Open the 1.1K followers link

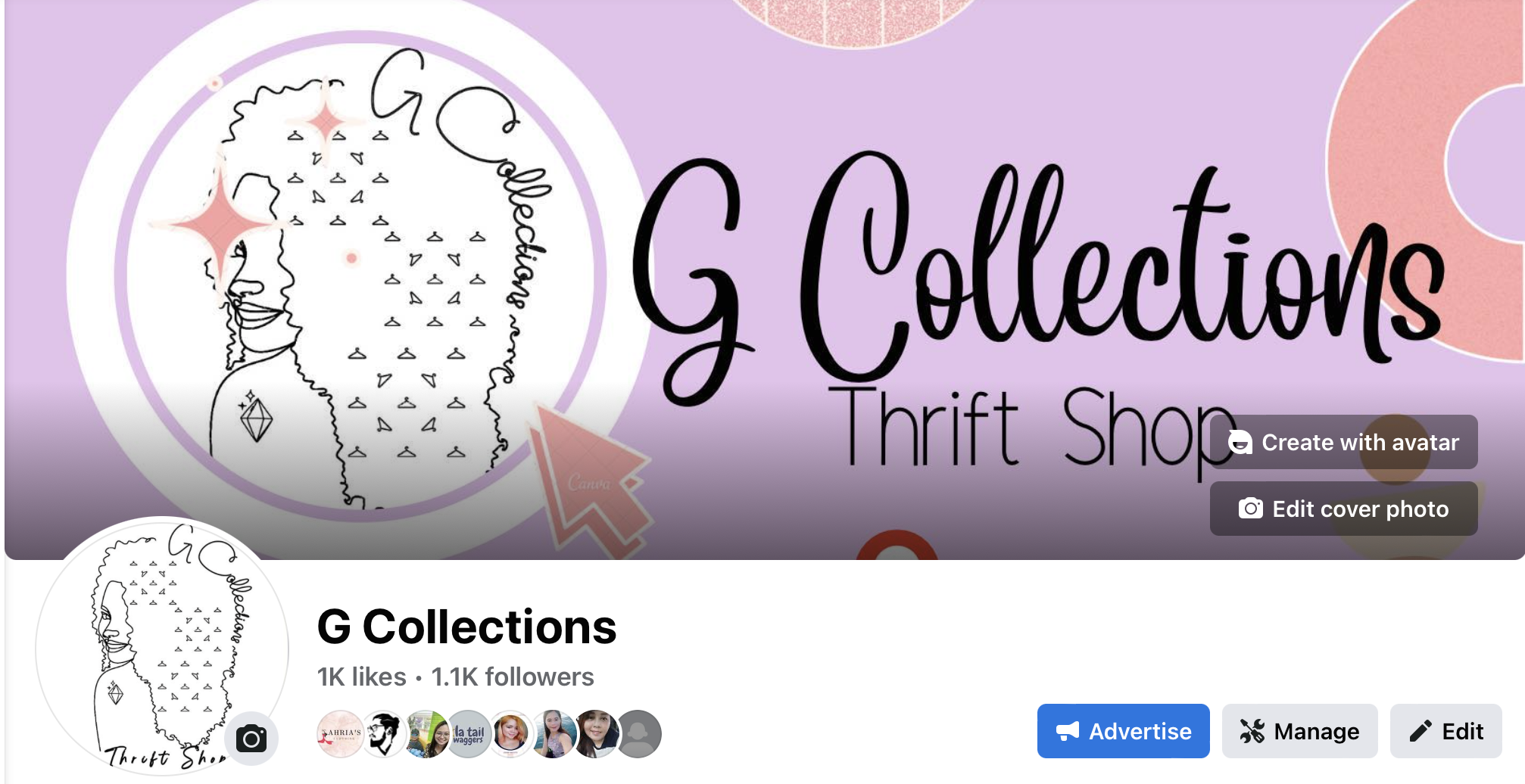(513, 677)
